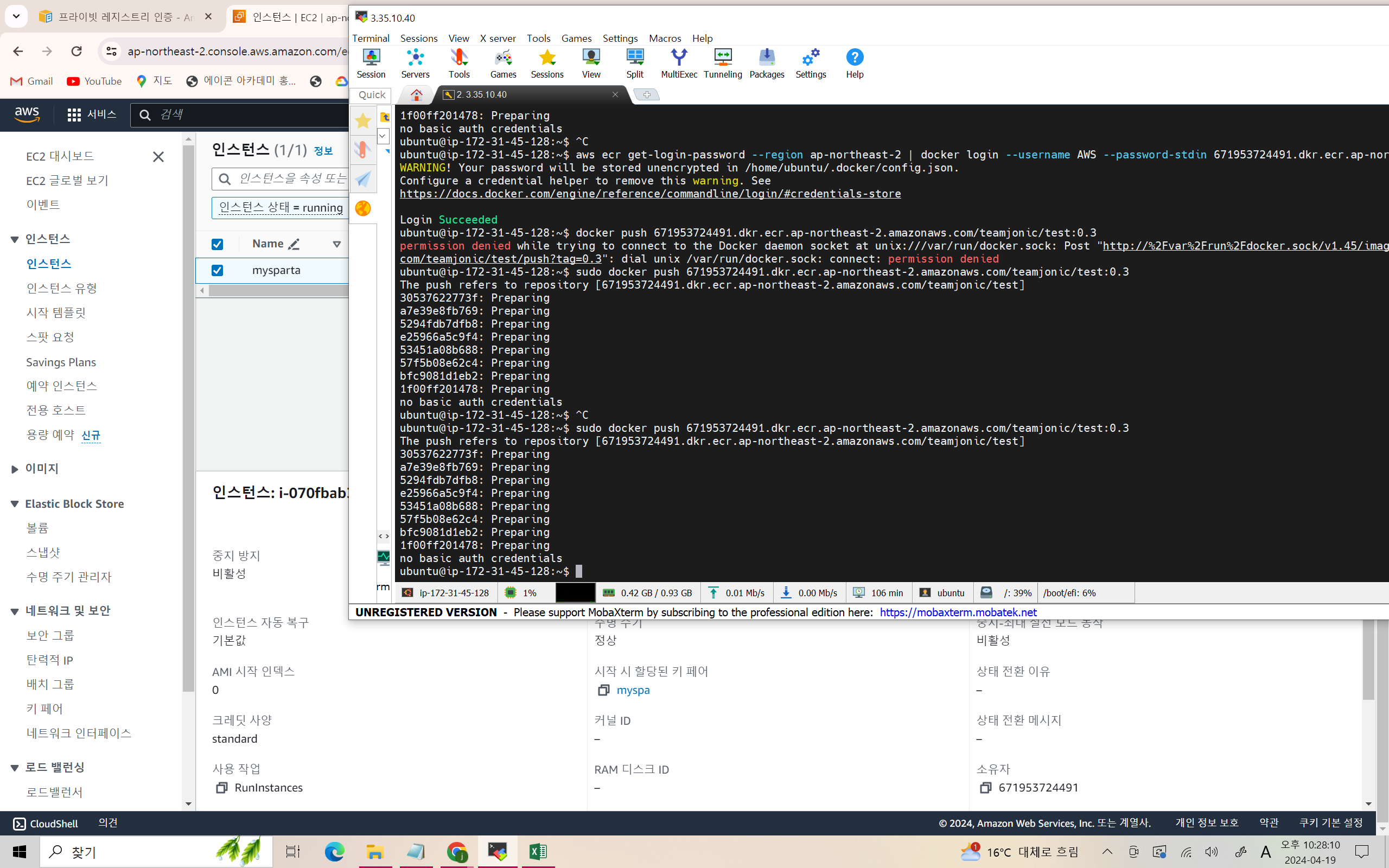Reload the browser page
Screen dimensions: 1389x868
[77, 51]
